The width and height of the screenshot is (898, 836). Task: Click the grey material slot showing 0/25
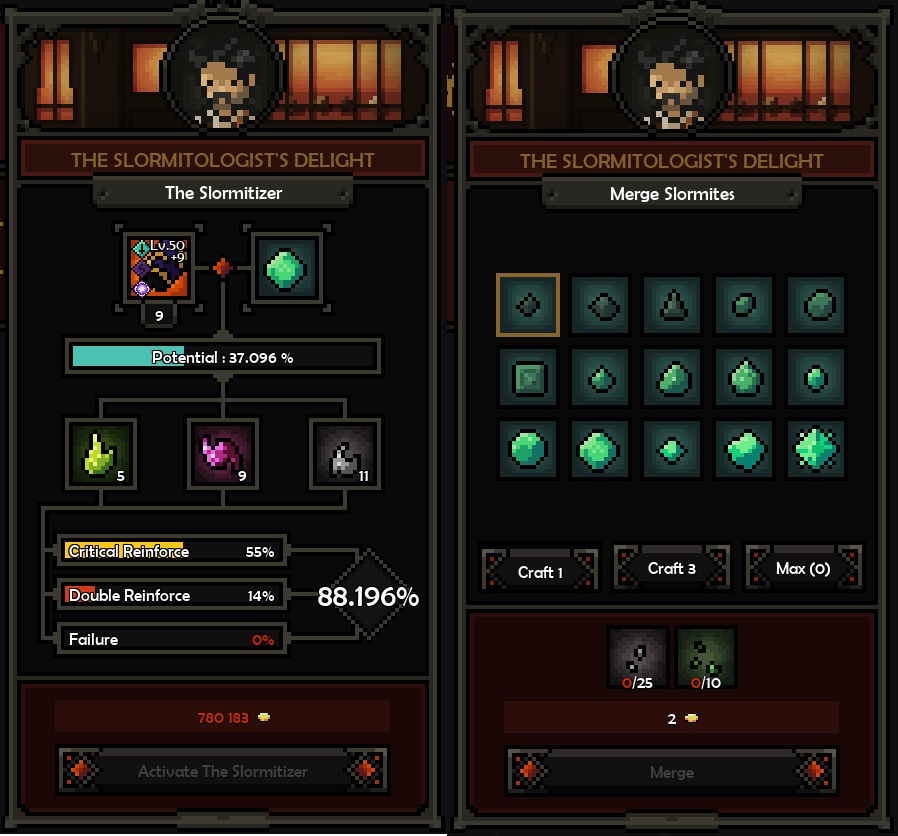tap(638, 658)
